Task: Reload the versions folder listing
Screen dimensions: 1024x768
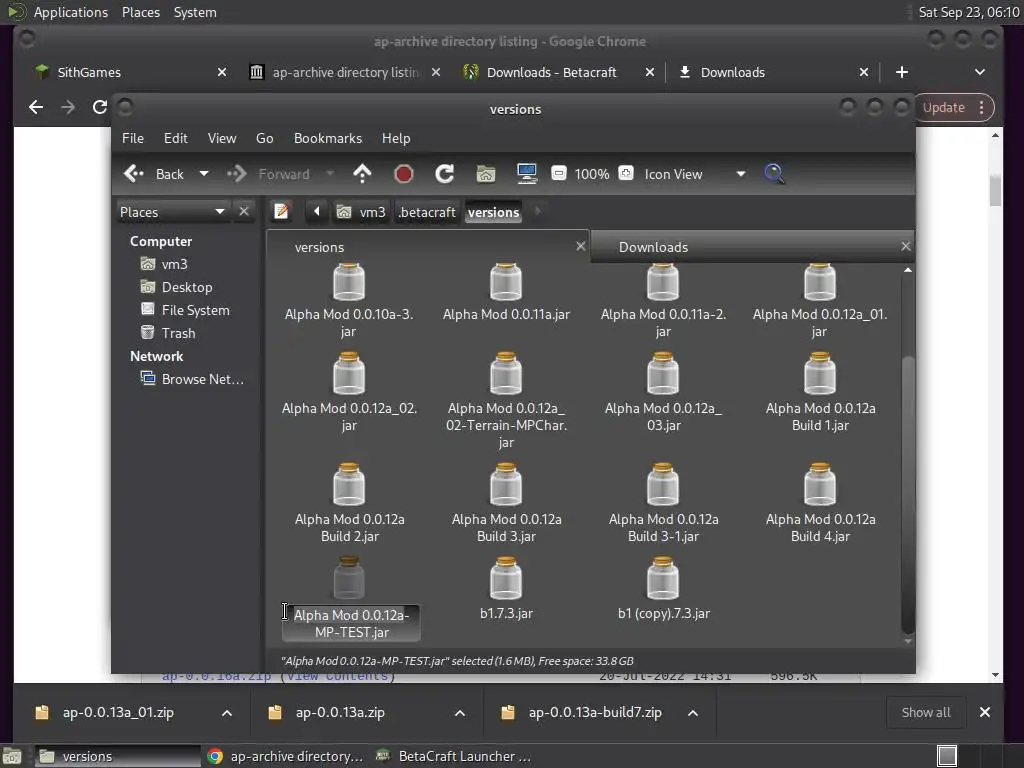Action: point(445,174)
